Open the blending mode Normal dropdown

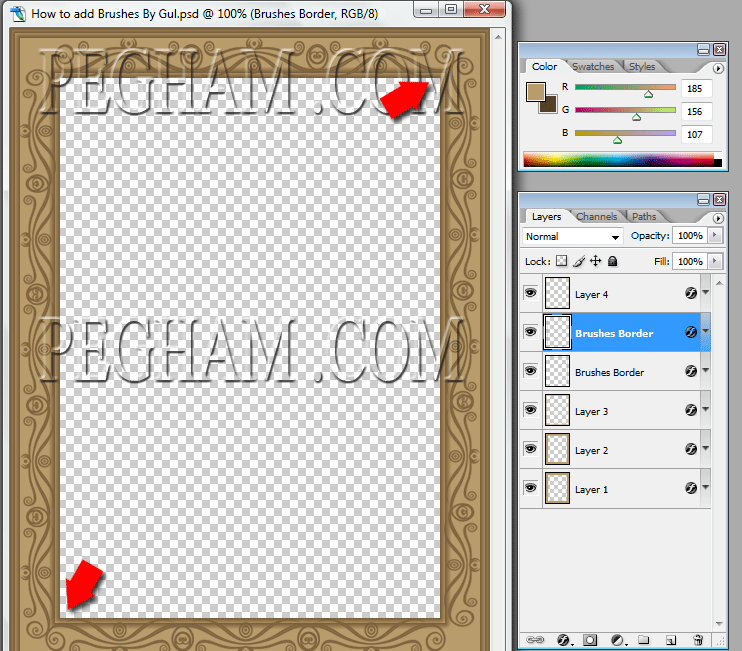572,236
